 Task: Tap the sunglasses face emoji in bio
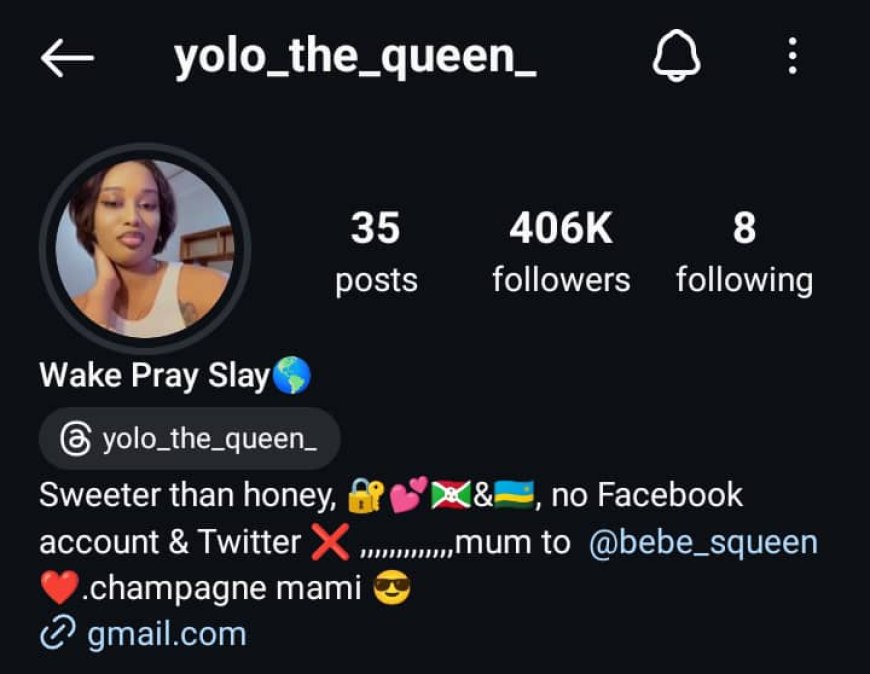(x=392, y=587)
